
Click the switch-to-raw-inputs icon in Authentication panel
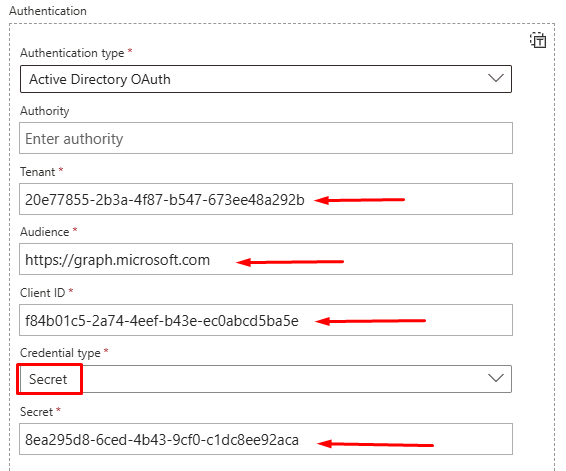point(538,40)
